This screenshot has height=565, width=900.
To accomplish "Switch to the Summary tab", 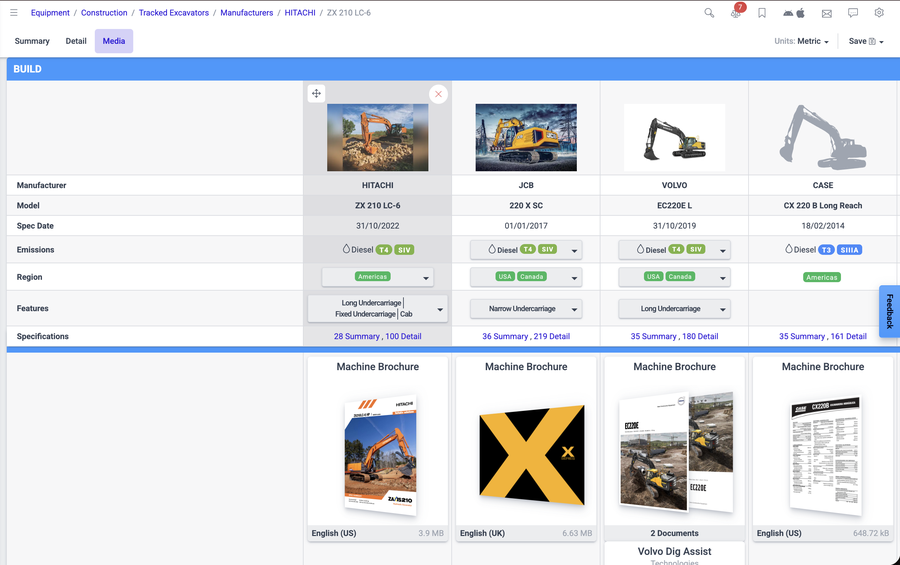I will coord(32,41).
